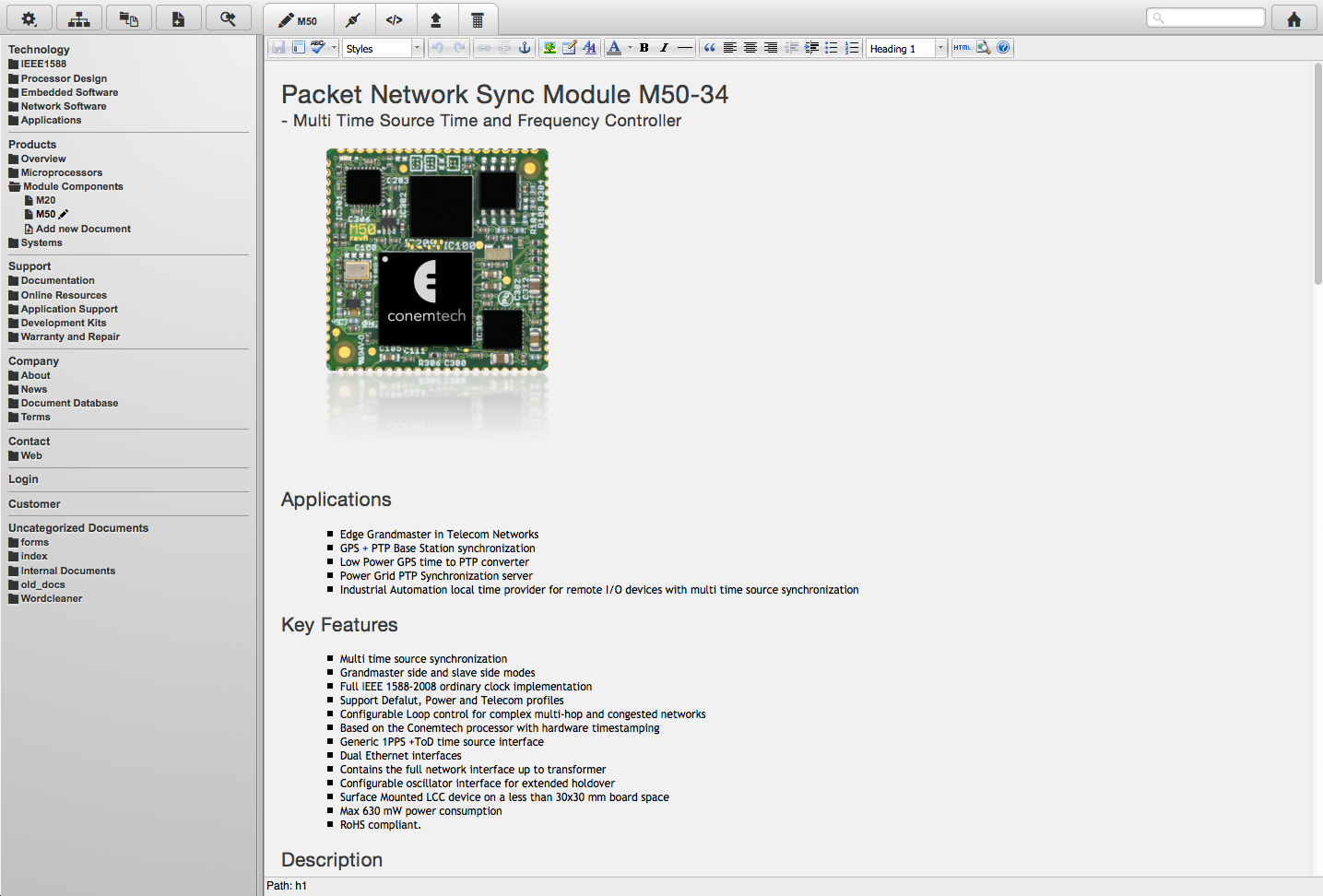Switch to the upload arrow tab
The height and width of the screenshot is (896, 1323).
pyautogui.click(x=436, y=20)
